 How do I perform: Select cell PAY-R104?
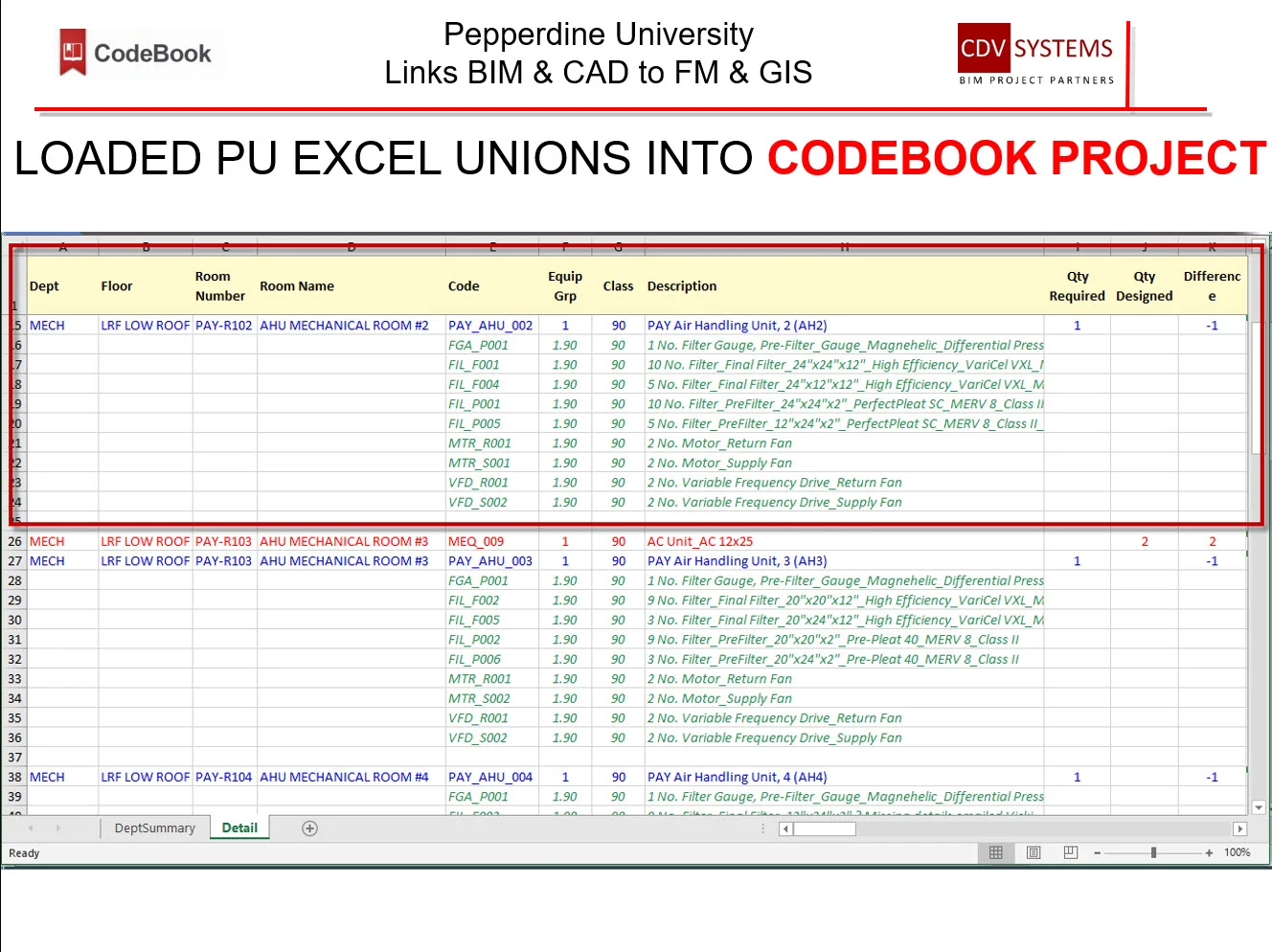225,777
